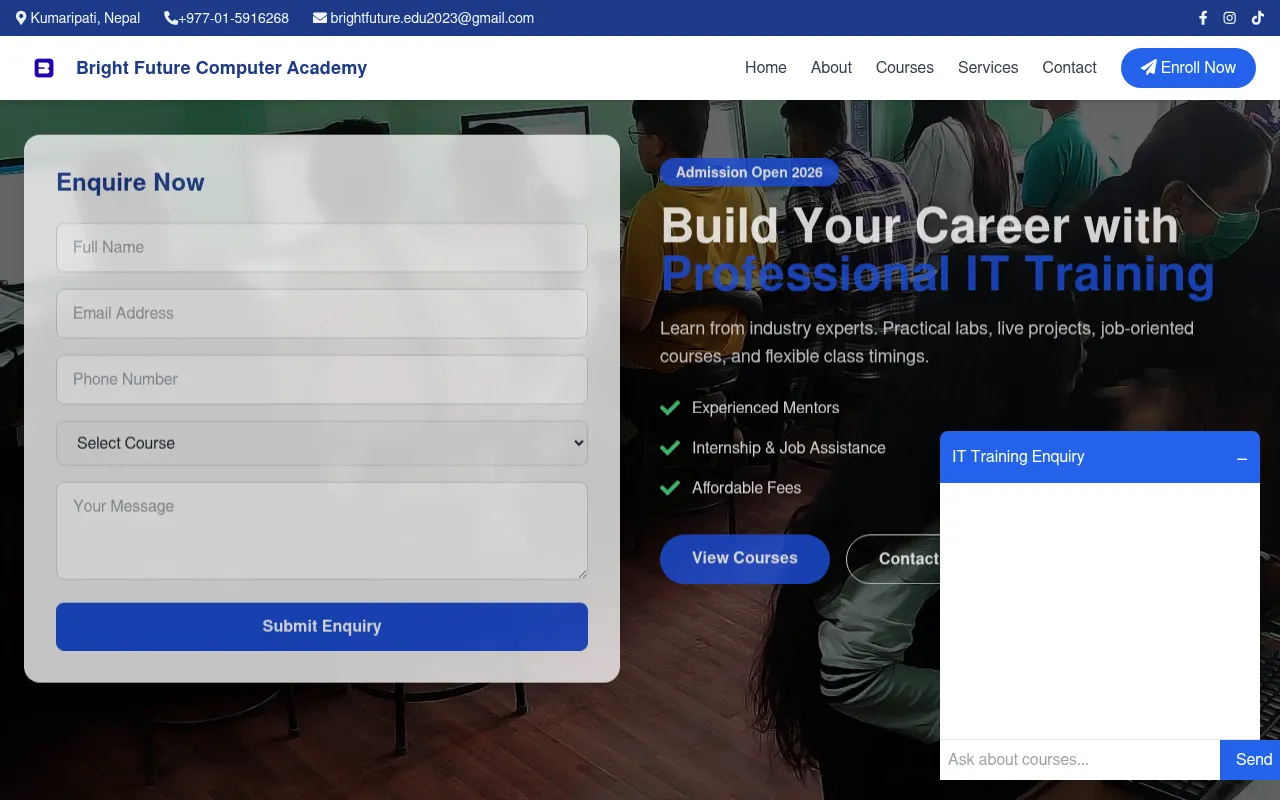Click the Email Address field

pyautogui.click(x=322, y=314)
